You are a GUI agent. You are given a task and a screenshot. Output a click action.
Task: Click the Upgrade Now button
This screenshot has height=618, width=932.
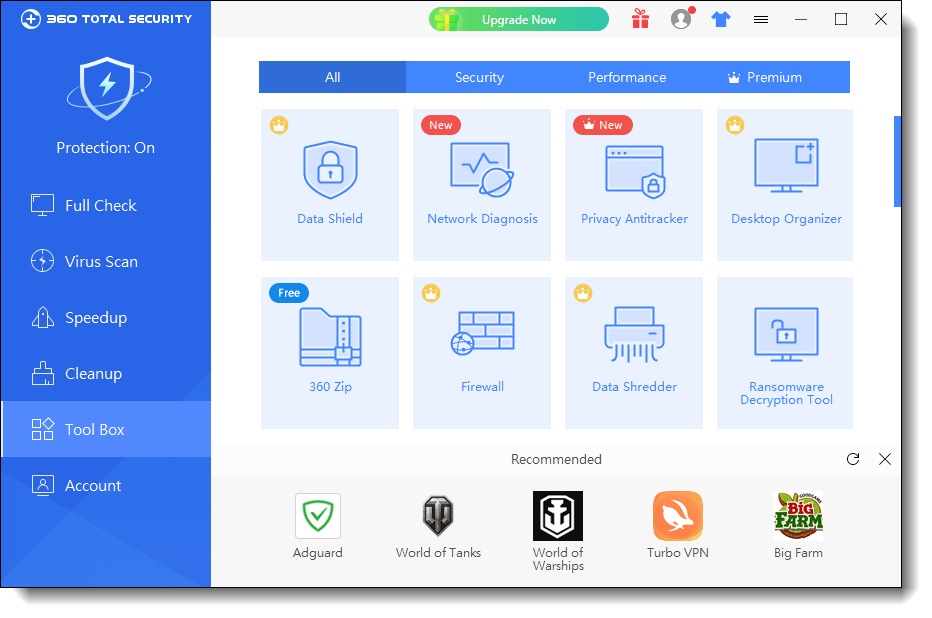(x=519, y=20)
